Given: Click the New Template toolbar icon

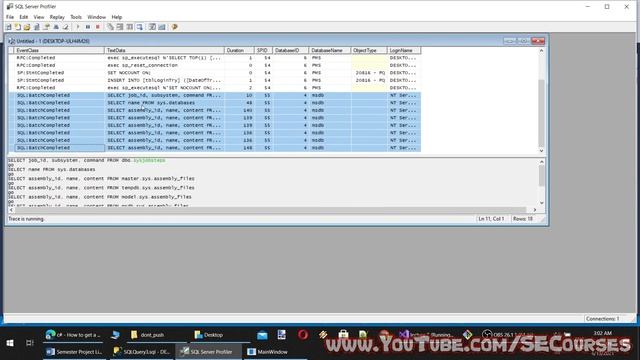Looking at the screenshot, I should click(18, 27).
